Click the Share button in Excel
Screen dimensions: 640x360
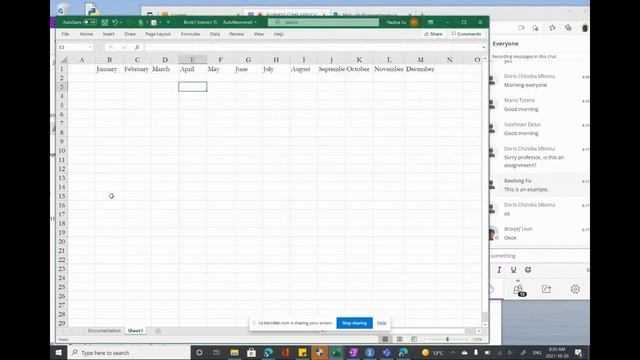tap(433, 34)
